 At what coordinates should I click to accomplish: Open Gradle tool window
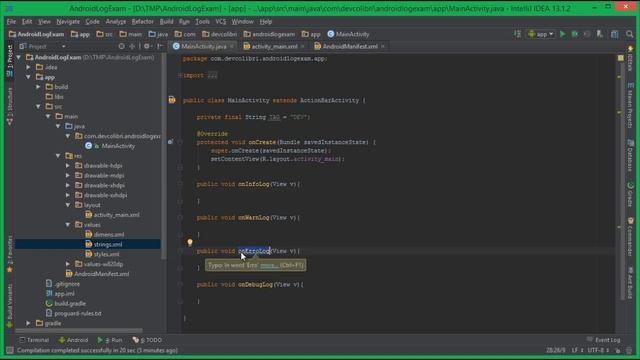pos(631,194)
